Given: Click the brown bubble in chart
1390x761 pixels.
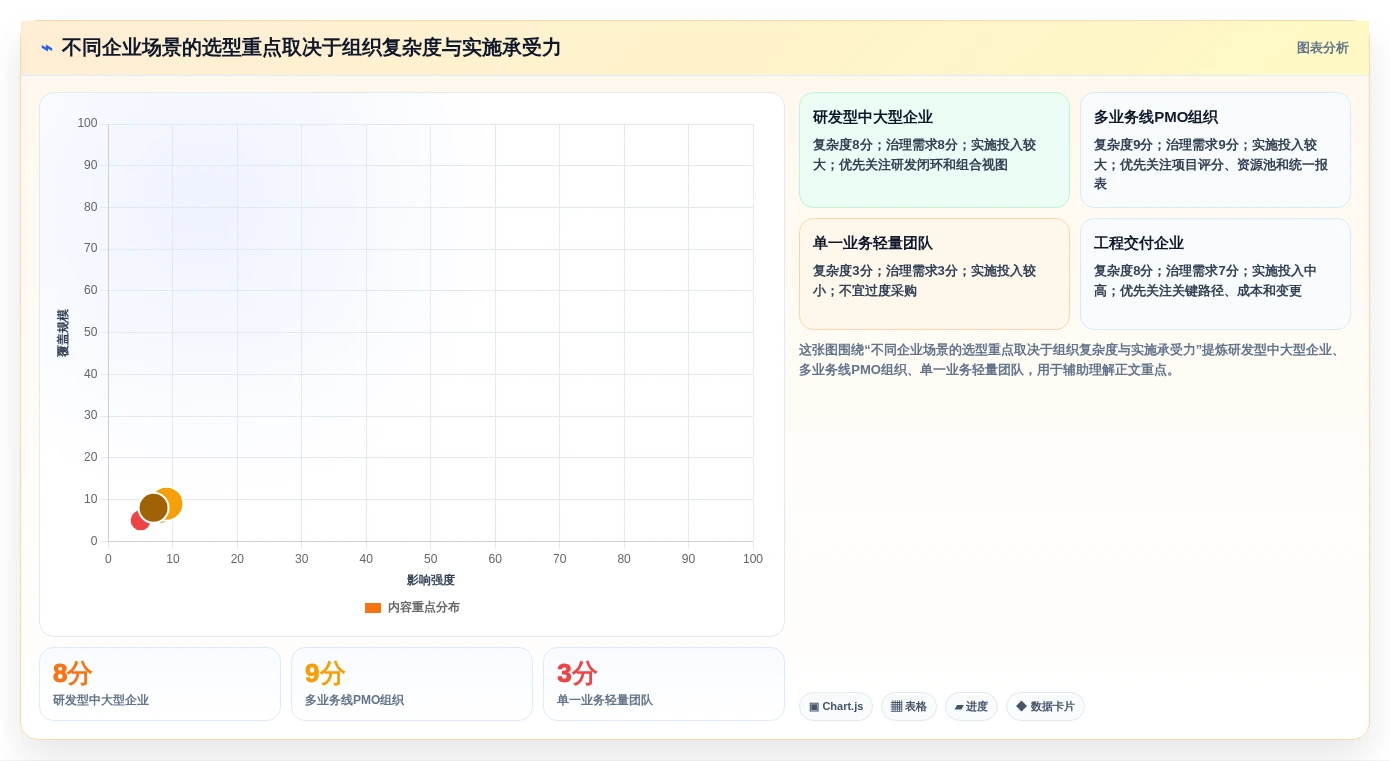Looking at the screenshot, I should [153, 508].
